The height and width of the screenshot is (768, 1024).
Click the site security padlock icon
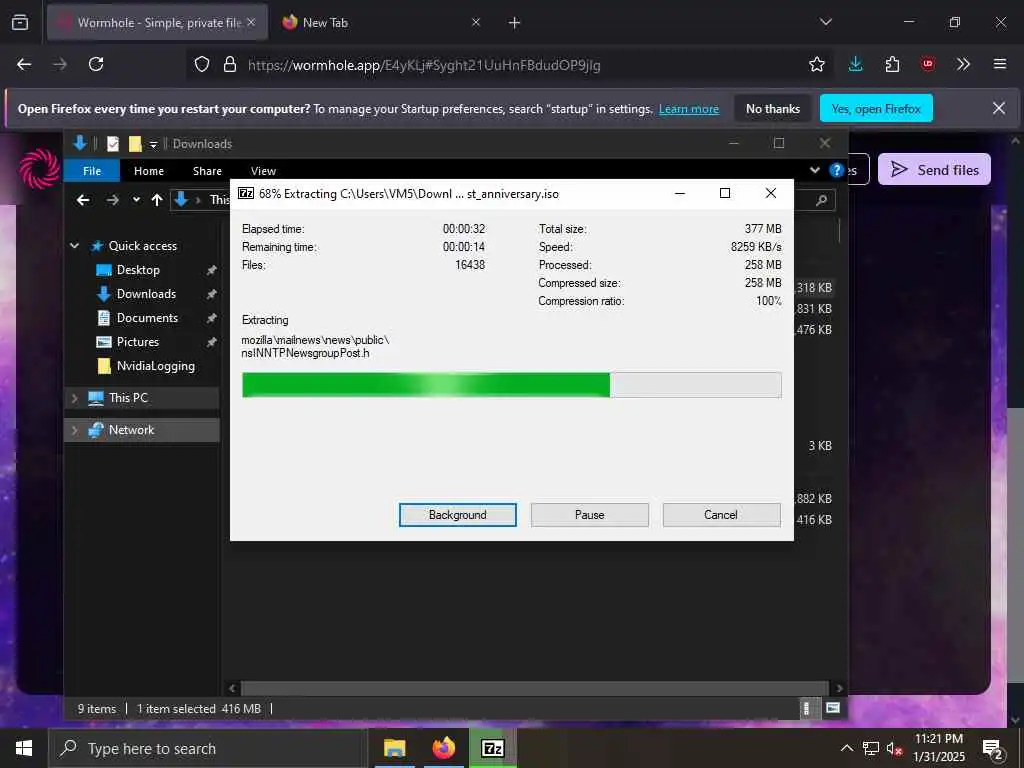click(229, 64)
